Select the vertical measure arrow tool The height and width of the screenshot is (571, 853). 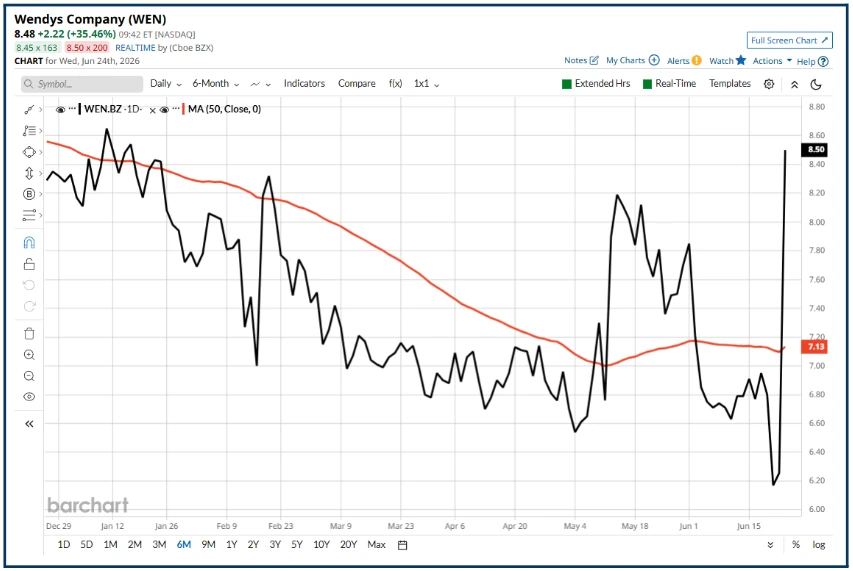(29, 173)
